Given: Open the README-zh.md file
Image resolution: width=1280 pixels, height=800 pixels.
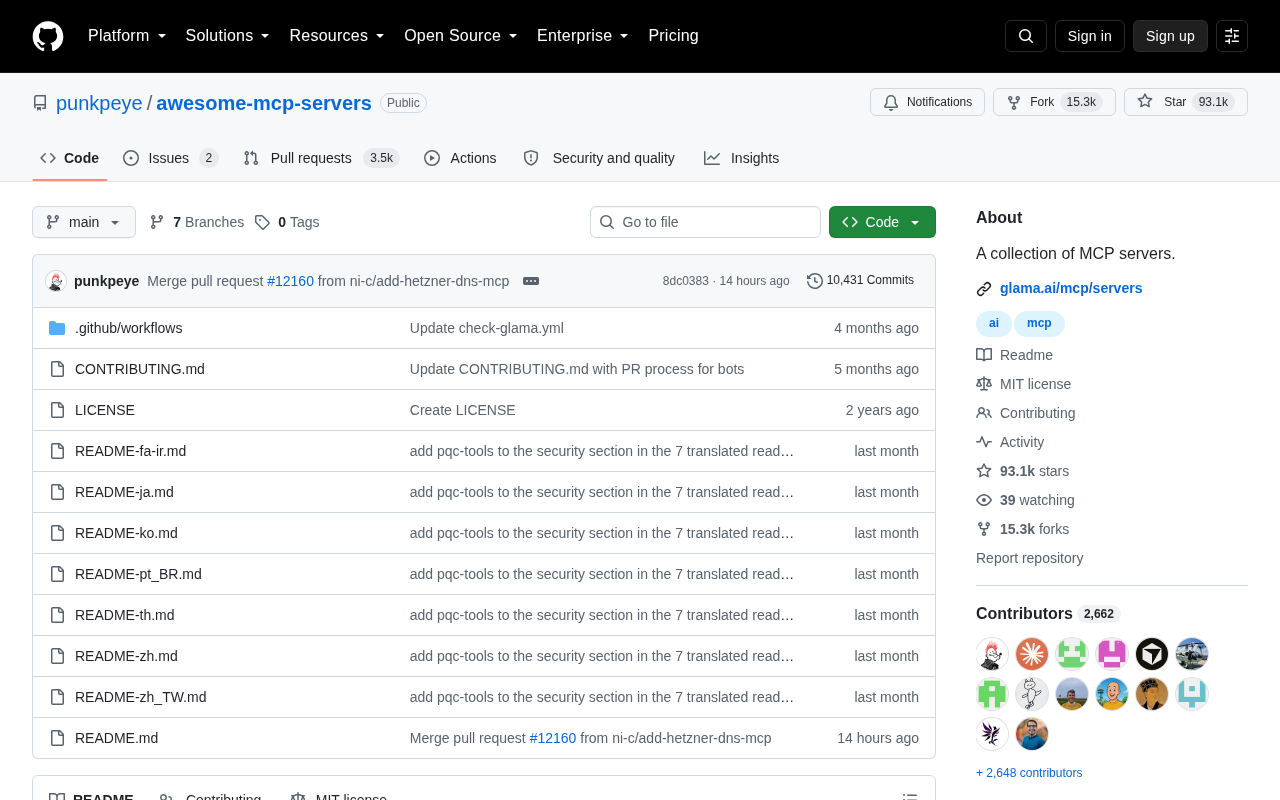Looking at the screenshot, I should coord(126,656).
